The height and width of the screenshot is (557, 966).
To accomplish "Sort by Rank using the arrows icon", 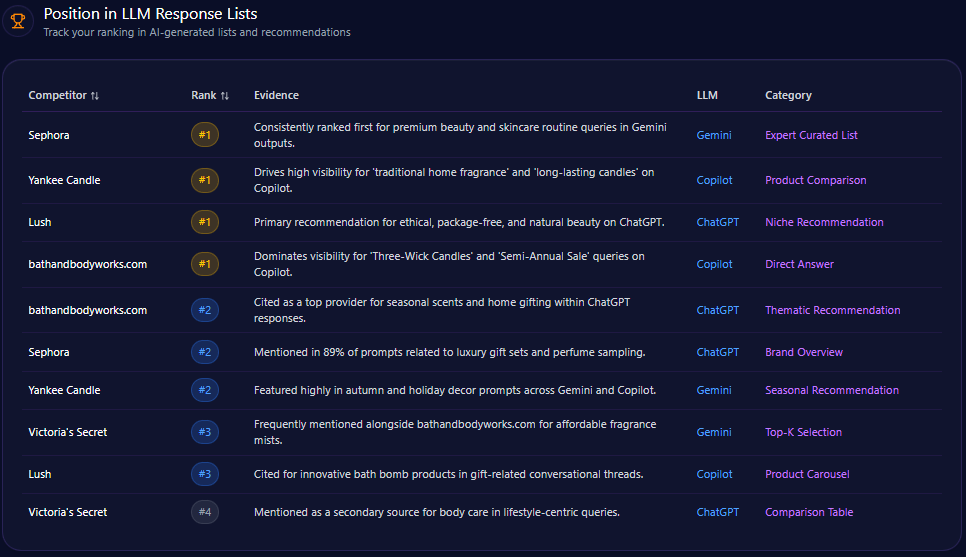I will tap(225, 96).
